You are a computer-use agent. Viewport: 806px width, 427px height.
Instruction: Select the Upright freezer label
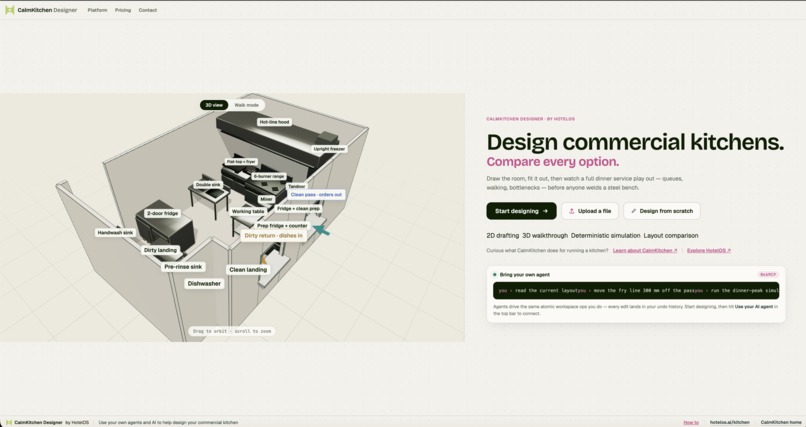click(329, 149)
